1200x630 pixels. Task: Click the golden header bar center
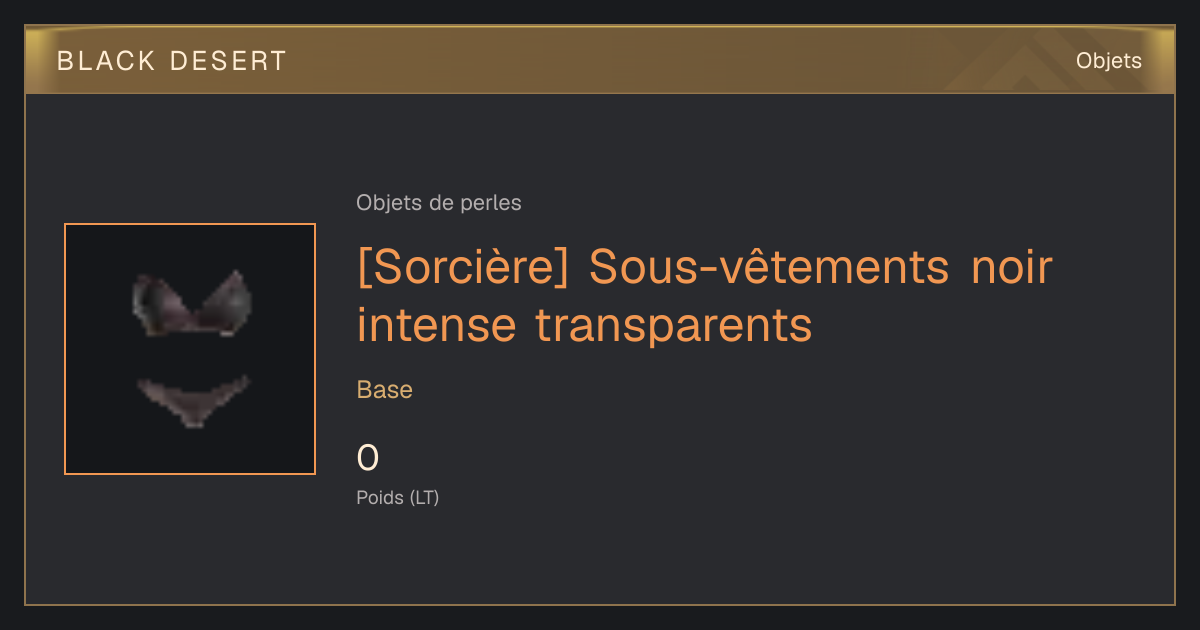(x=600, y=60)
